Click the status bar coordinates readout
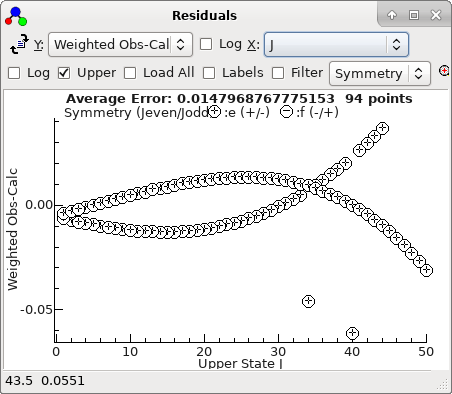 pyautogui.click(x=45, y=381)
